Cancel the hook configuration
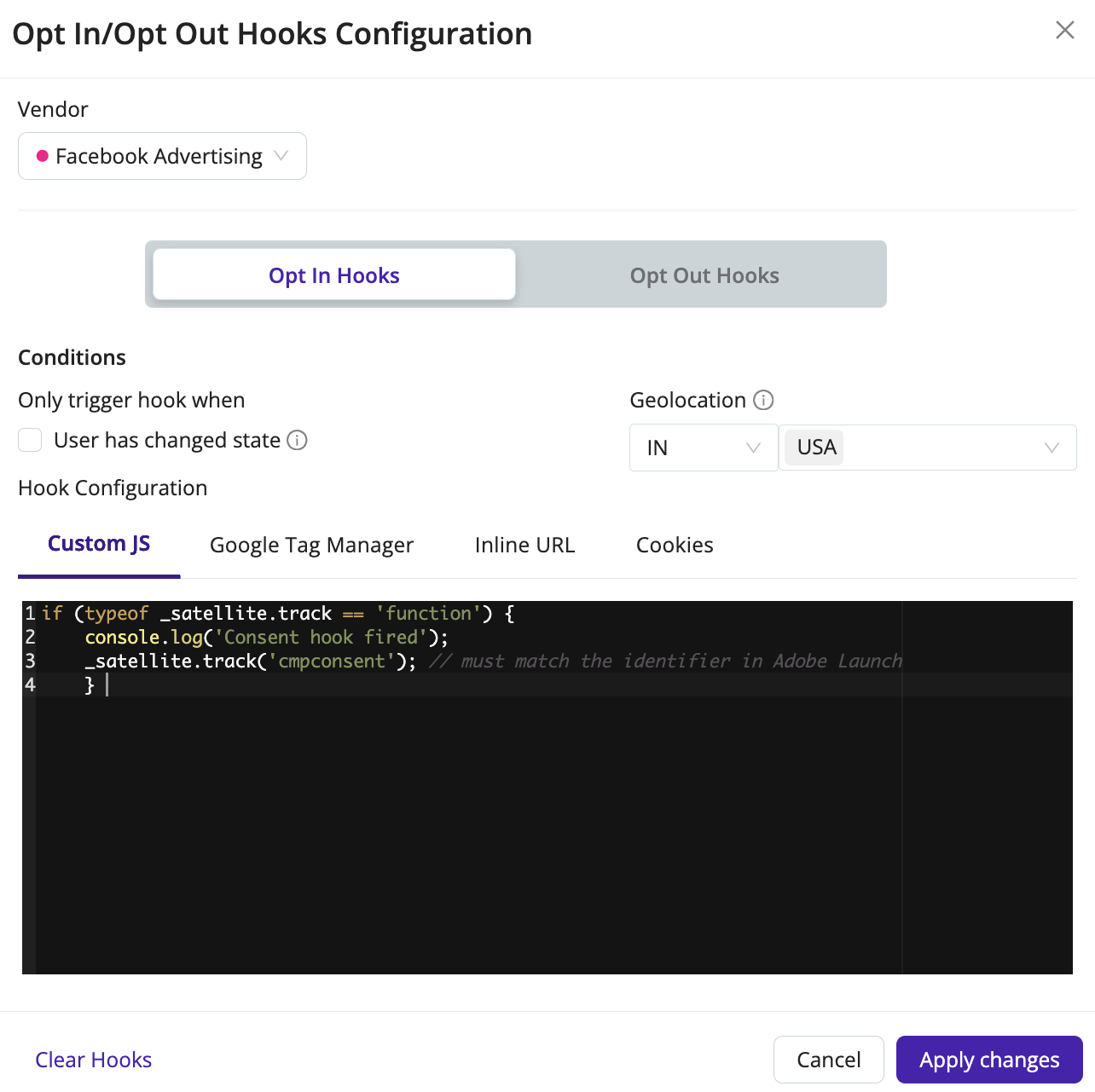The width and height of the screenshot is (1095, 1092). tap(828, 1060)
